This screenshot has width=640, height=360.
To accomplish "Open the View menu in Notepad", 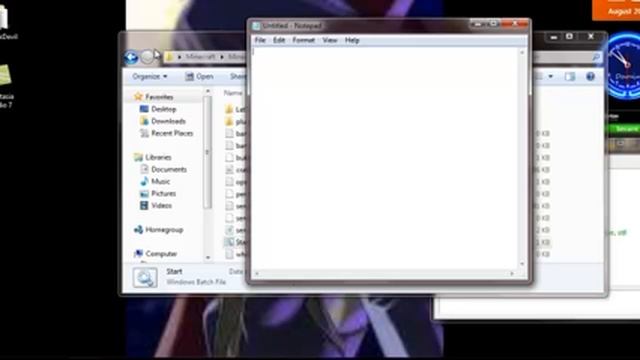I will click(x=330, y=40).
